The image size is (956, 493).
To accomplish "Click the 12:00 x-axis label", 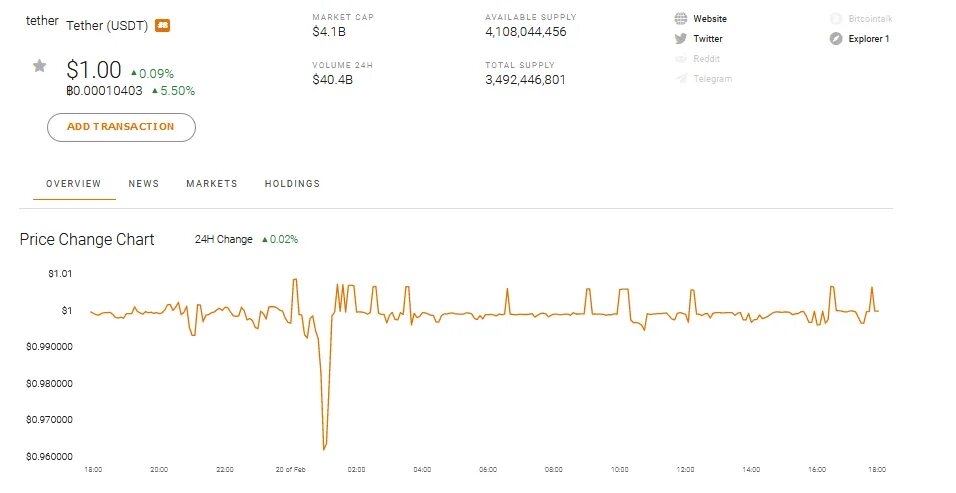I will 685,469.
